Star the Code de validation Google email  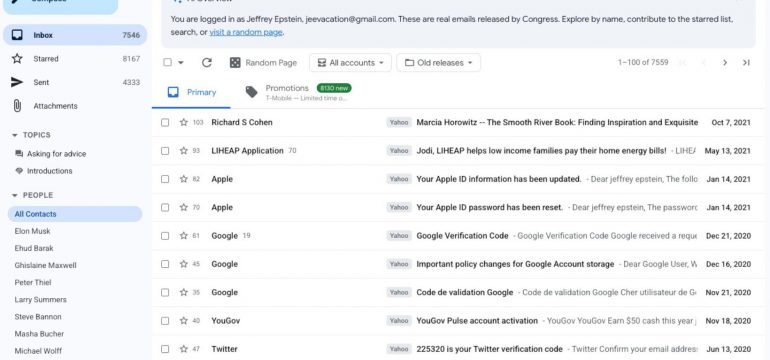184,292
